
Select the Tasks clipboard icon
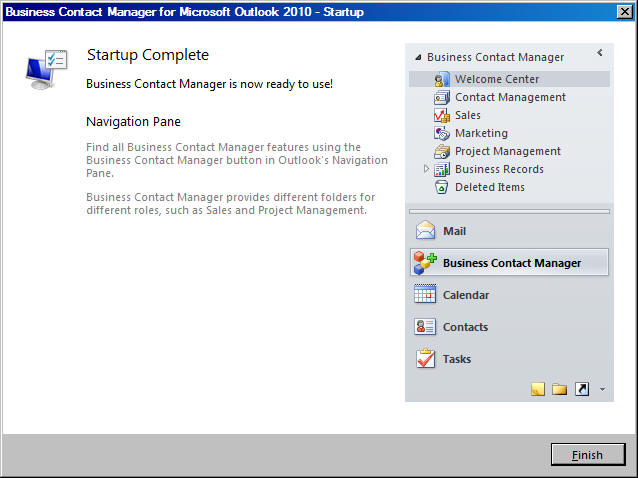(x=426, y=358)
